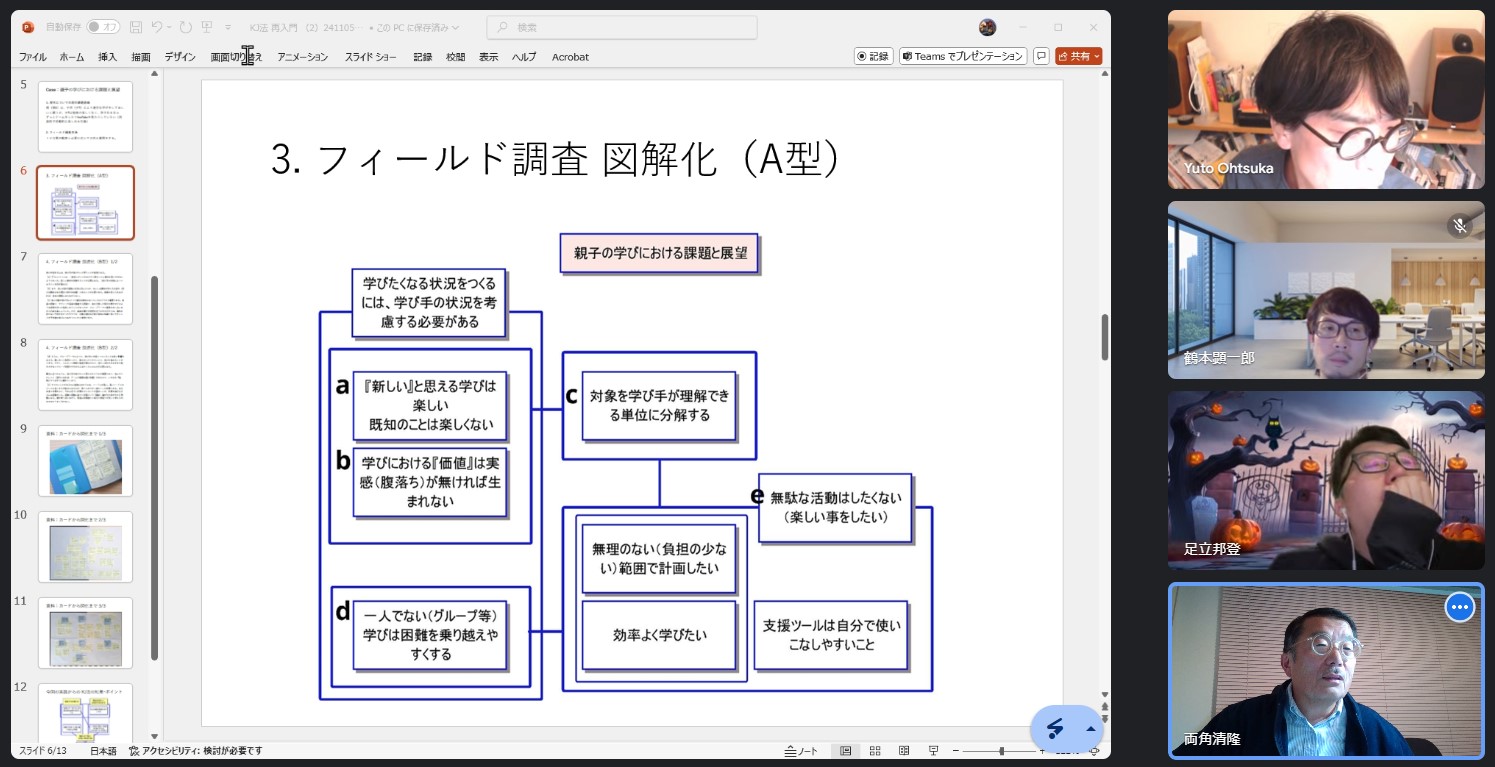Click the Undo arrow icon
Screen dimensions: 1495x767
click(x=157, y=27)
